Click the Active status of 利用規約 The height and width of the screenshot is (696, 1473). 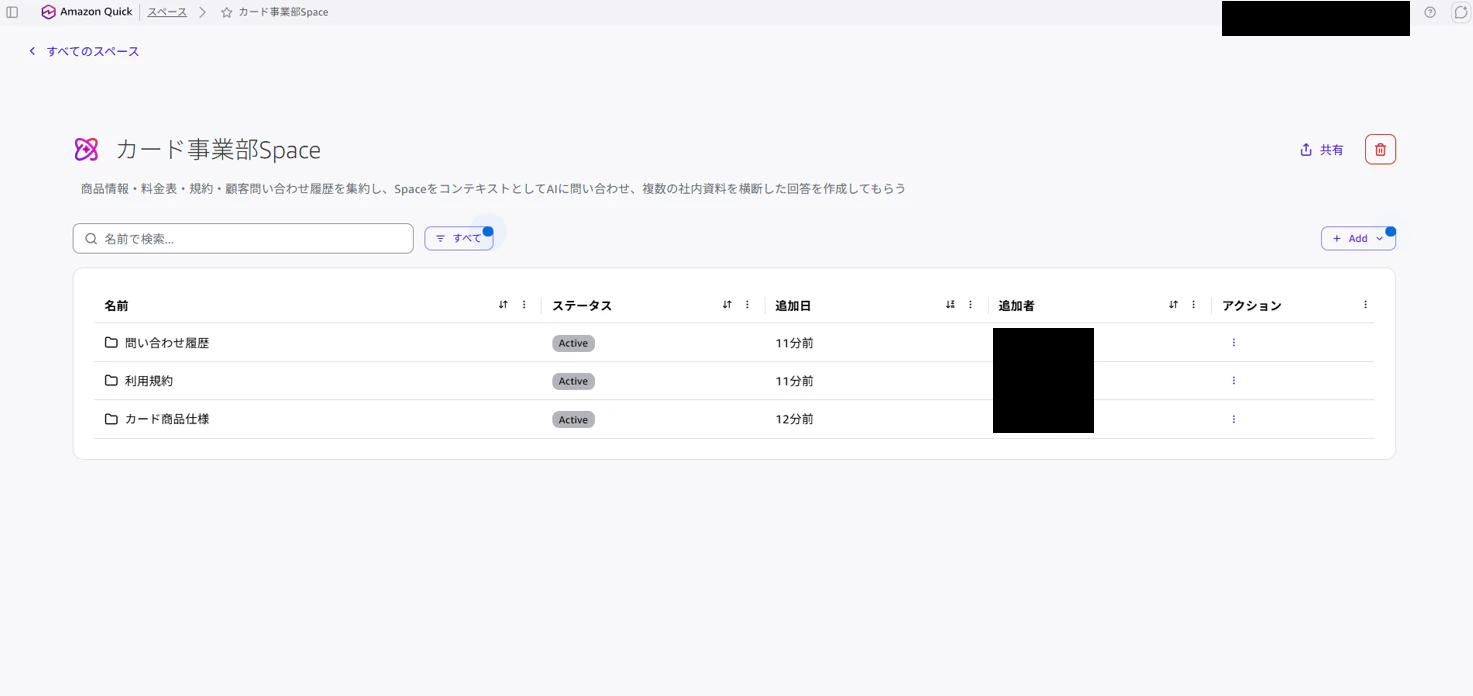tap(573, 381)
